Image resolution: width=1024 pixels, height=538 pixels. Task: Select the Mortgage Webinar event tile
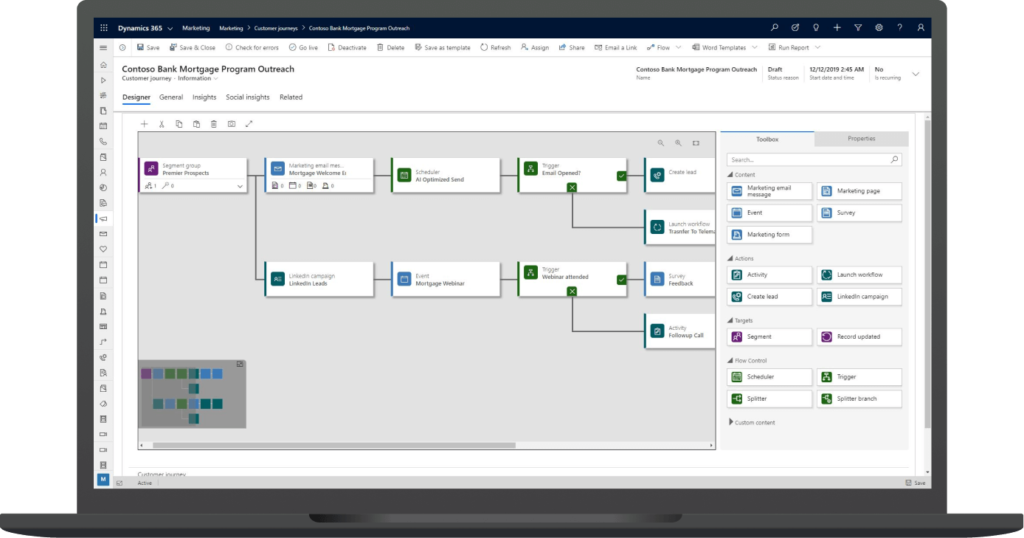[446, 279]
